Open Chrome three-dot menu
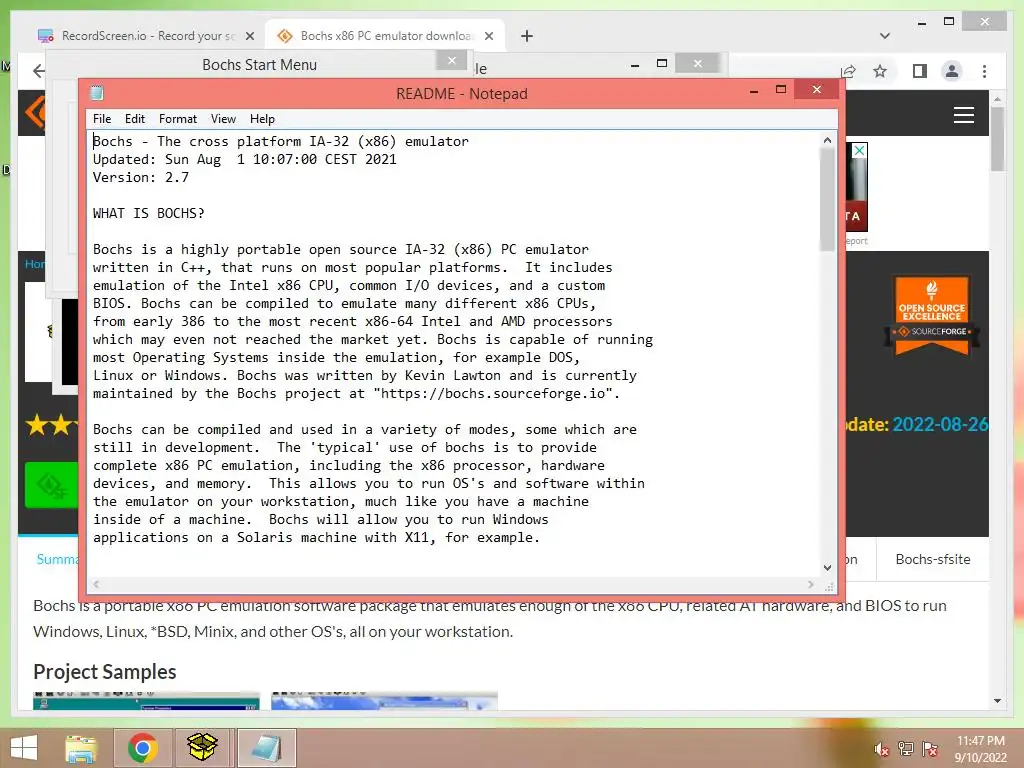 click(984, 71)
